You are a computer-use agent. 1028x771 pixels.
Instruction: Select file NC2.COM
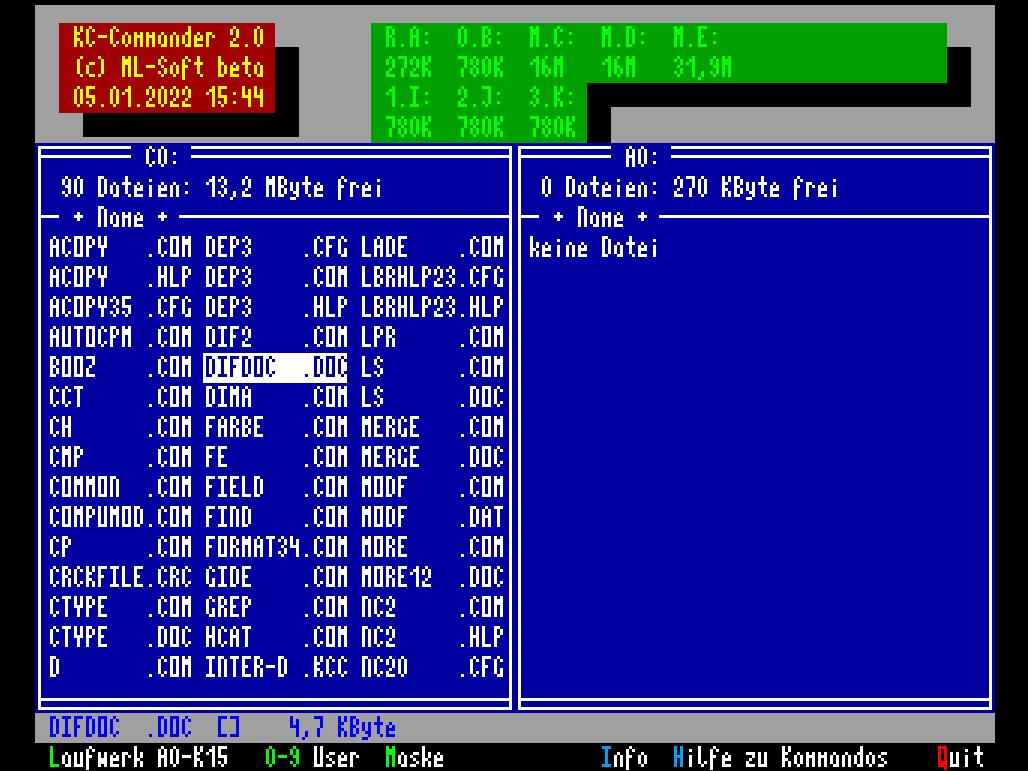tap(432, 607)
